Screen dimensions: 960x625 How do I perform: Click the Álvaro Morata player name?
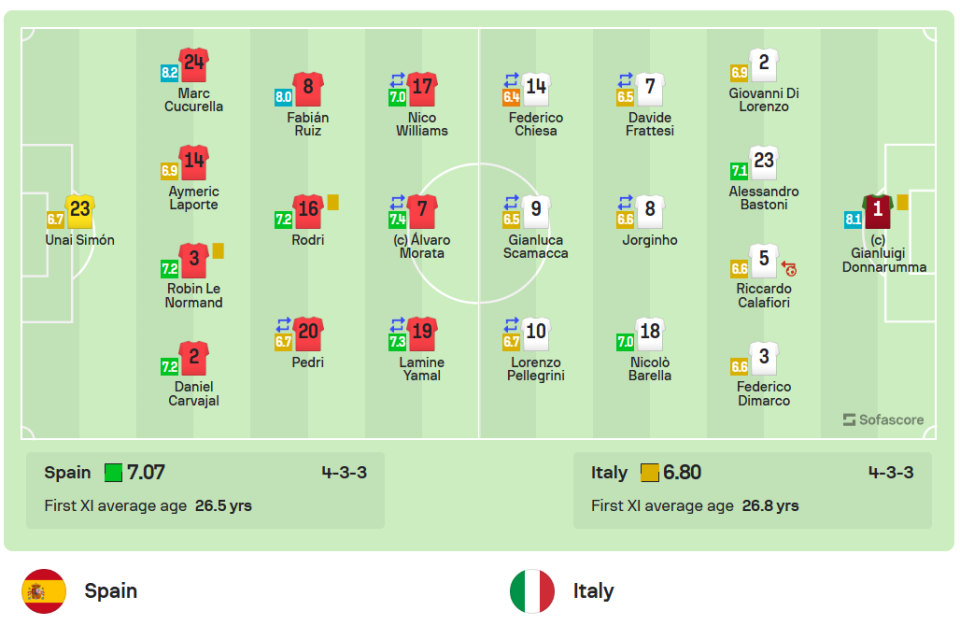pyautogui.click(x=422, y=246)
